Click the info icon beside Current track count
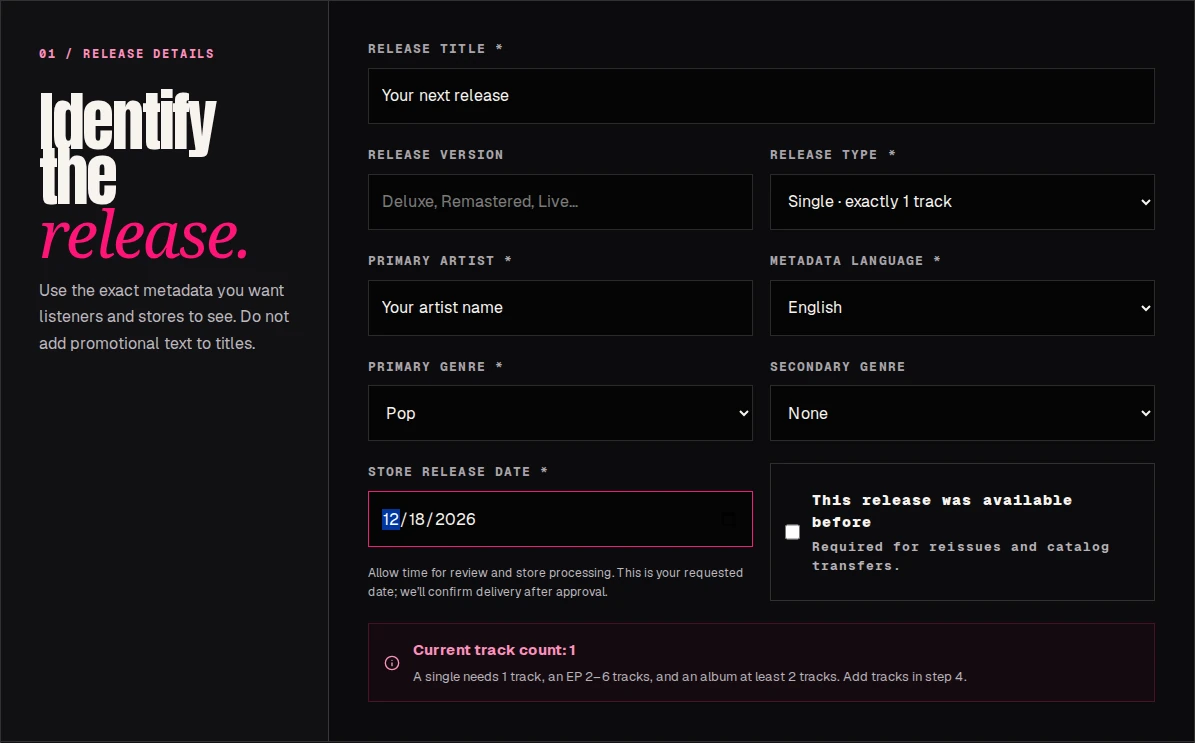The width and height of the screenshot is (1195, 743). click(392, 663)
